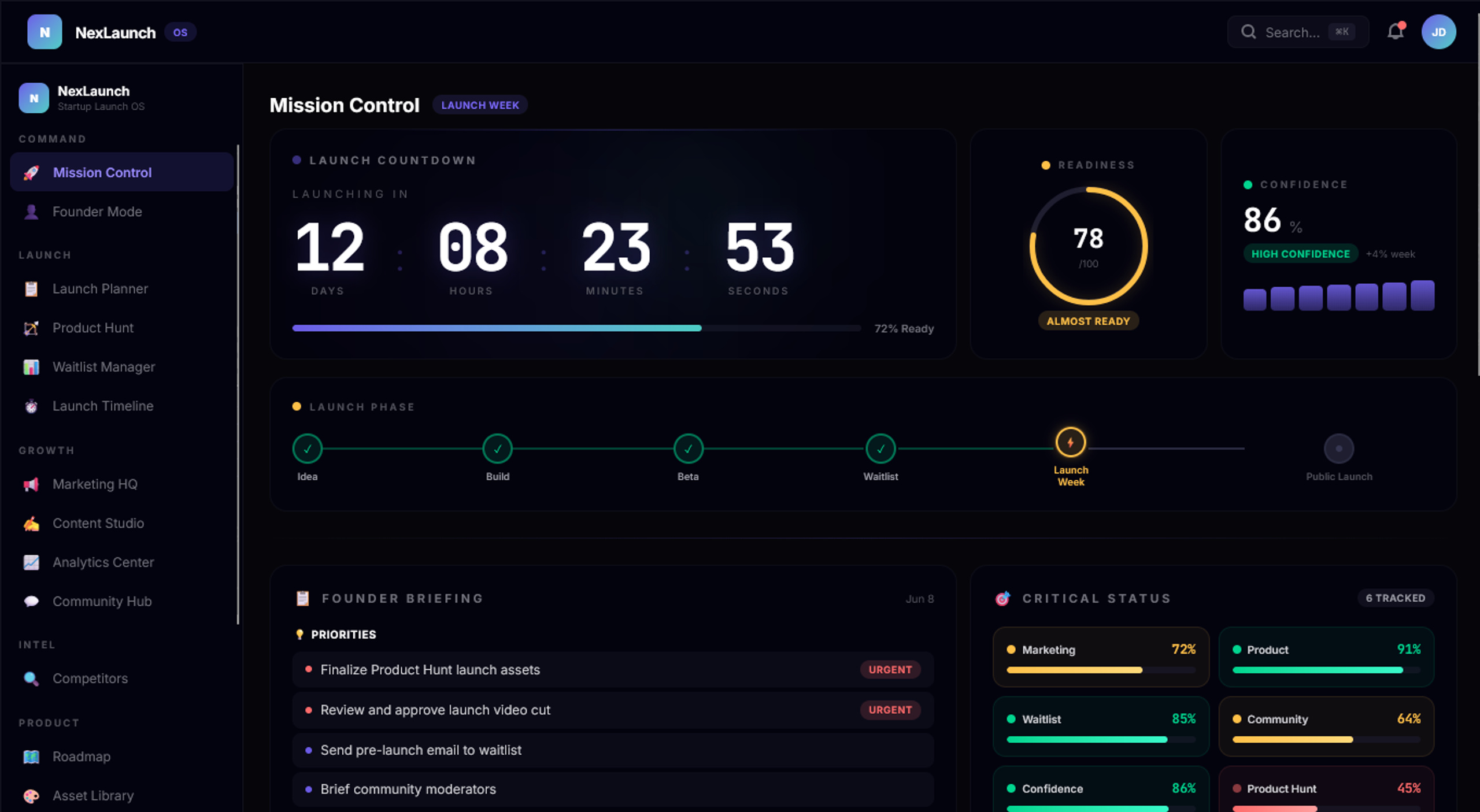Open priority Review and approve launch video cut

click(613, 710)
